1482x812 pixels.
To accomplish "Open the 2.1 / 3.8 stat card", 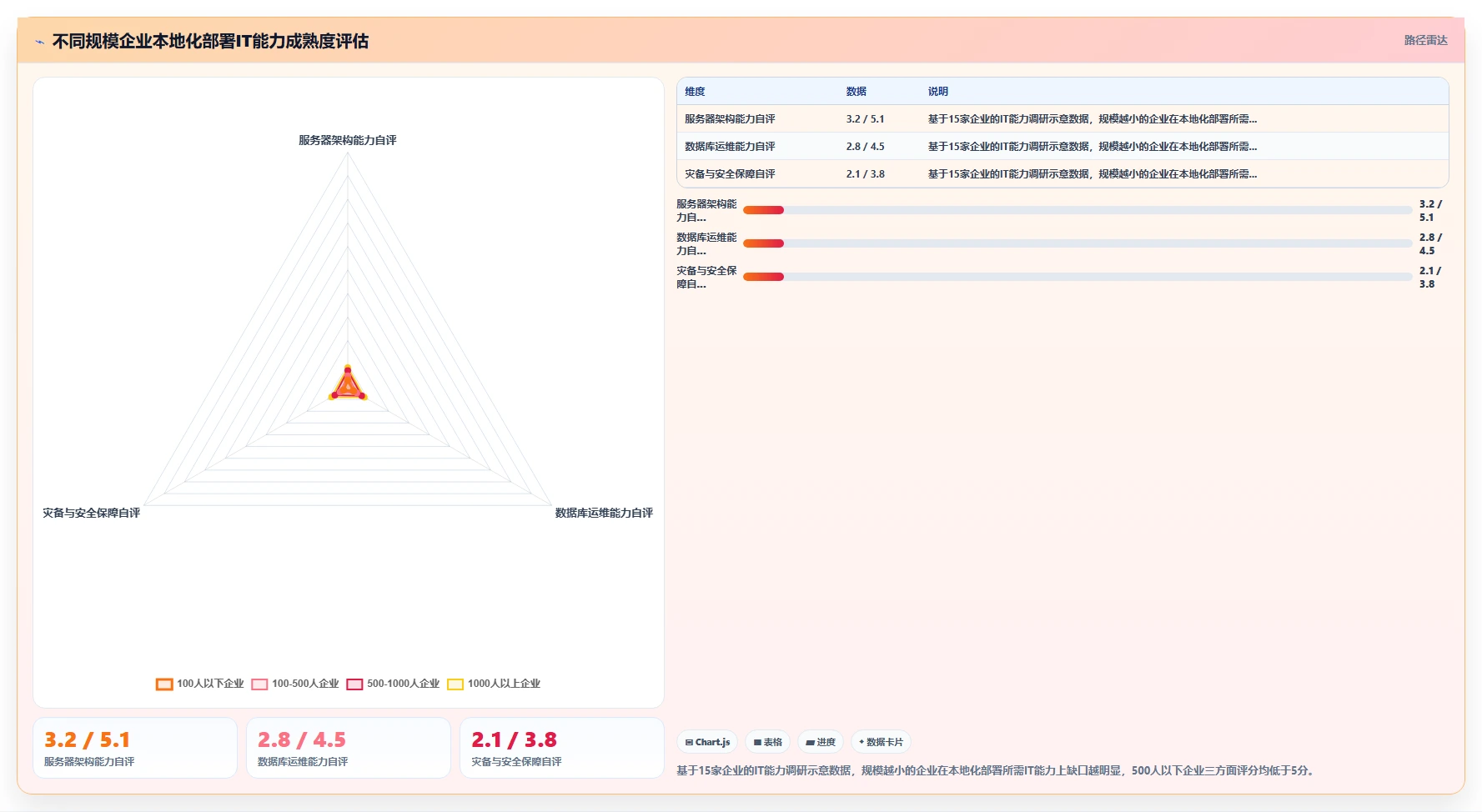I will click(x=562, y=748).
